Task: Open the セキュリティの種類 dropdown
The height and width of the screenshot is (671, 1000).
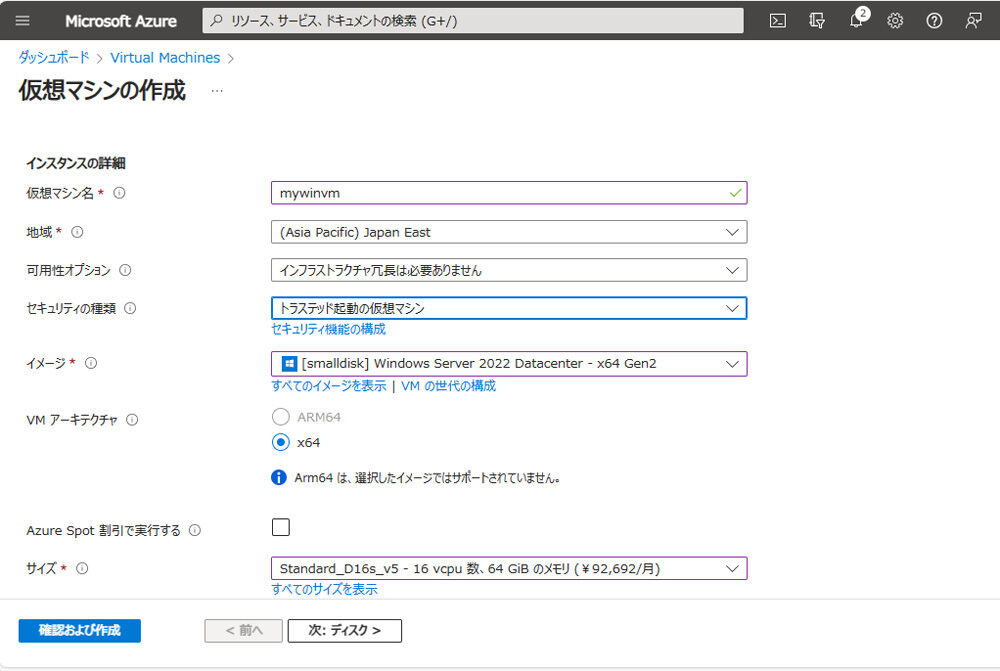Action: (x=509, y=309)
